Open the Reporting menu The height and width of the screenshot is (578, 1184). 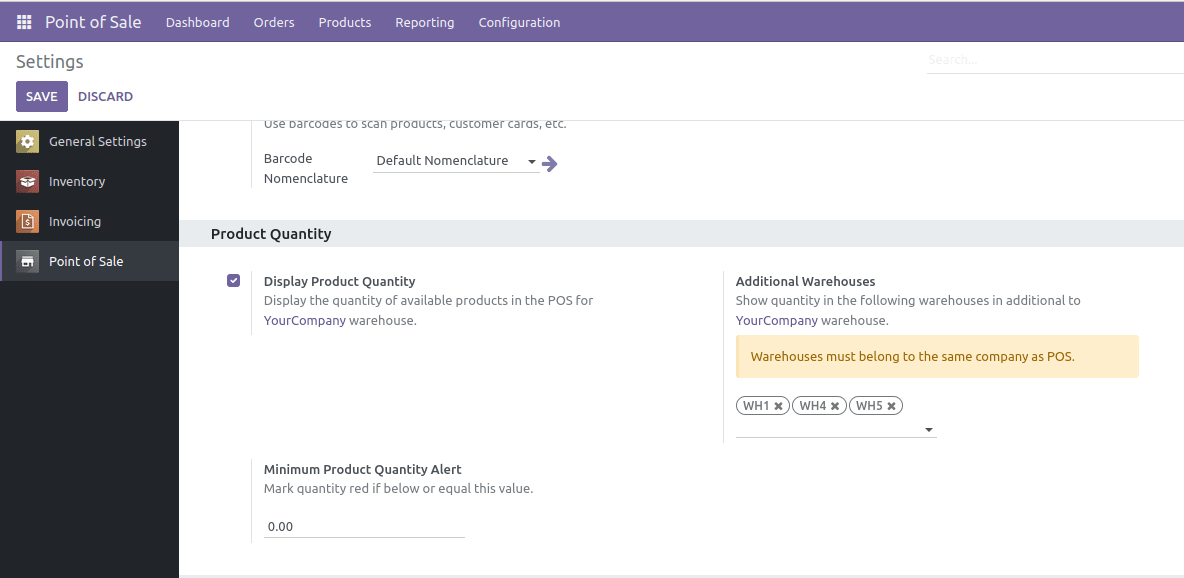[424, 22]
